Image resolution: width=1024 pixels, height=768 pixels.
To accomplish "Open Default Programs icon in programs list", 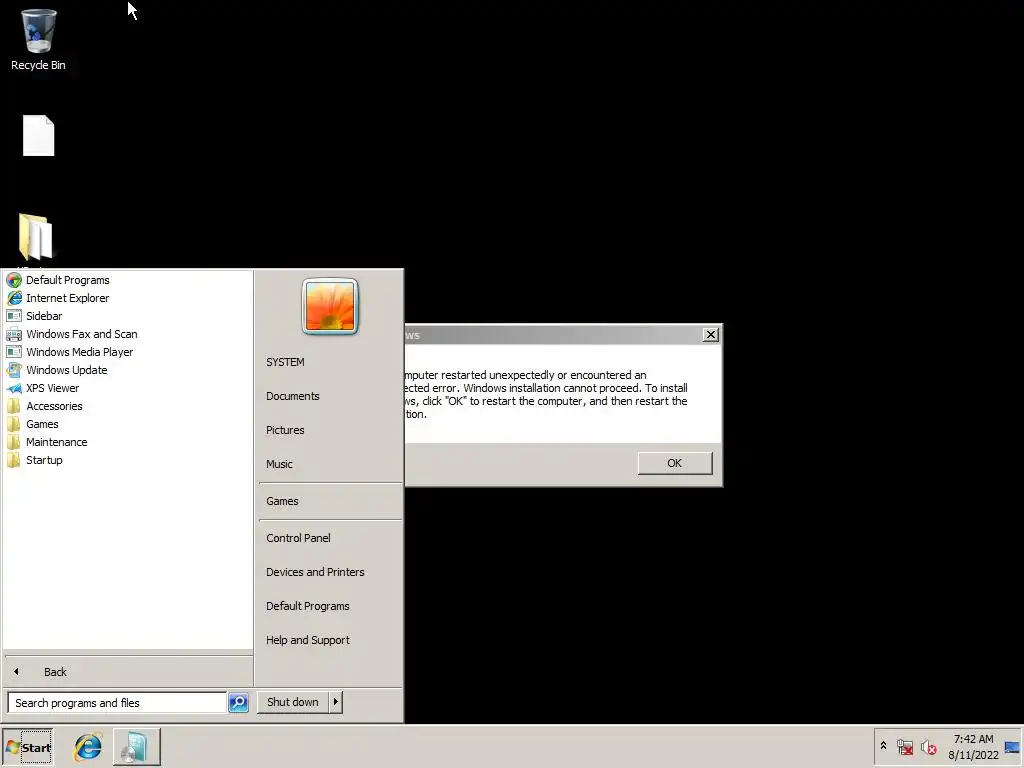I will (x=14, y=280).
